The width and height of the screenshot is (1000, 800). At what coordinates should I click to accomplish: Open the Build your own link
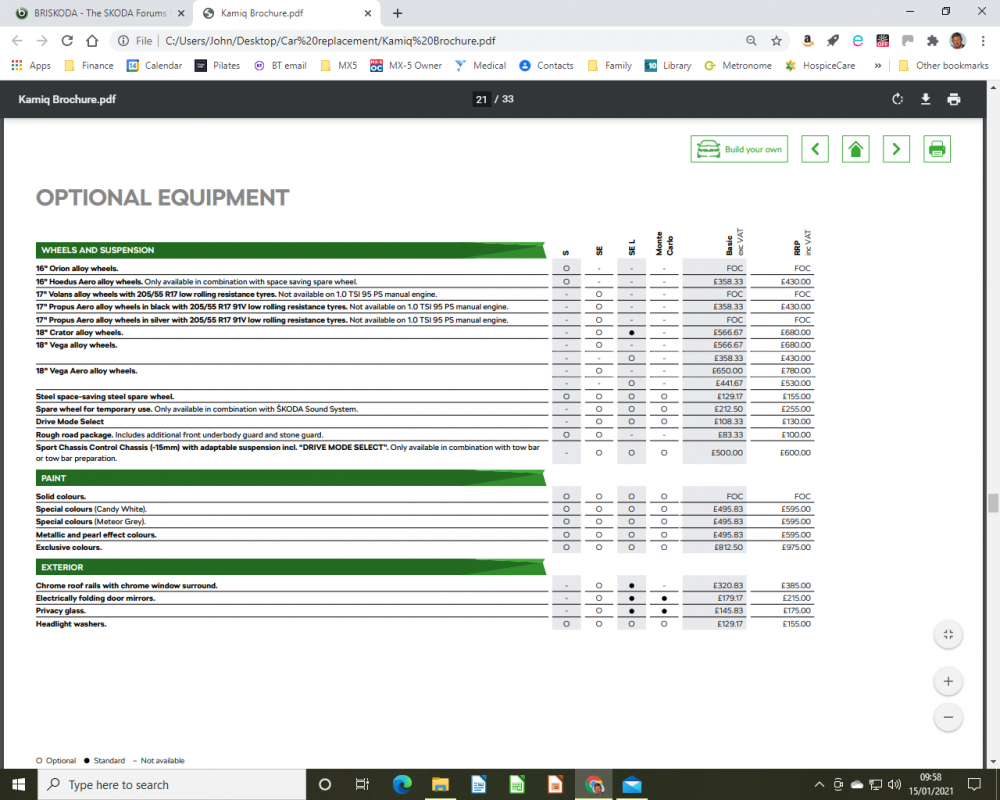pyautogui.click(x=739, y=149)
